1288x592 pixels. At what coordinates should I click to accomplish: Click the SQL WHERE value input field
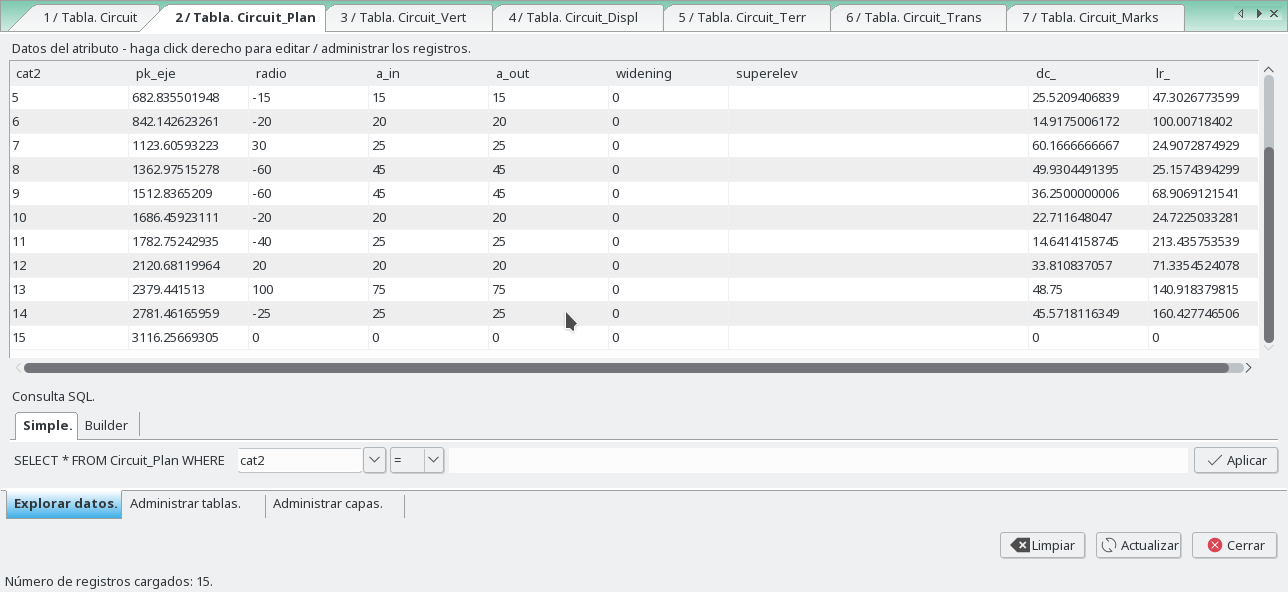pyautogui.click(x=818, y=460)
